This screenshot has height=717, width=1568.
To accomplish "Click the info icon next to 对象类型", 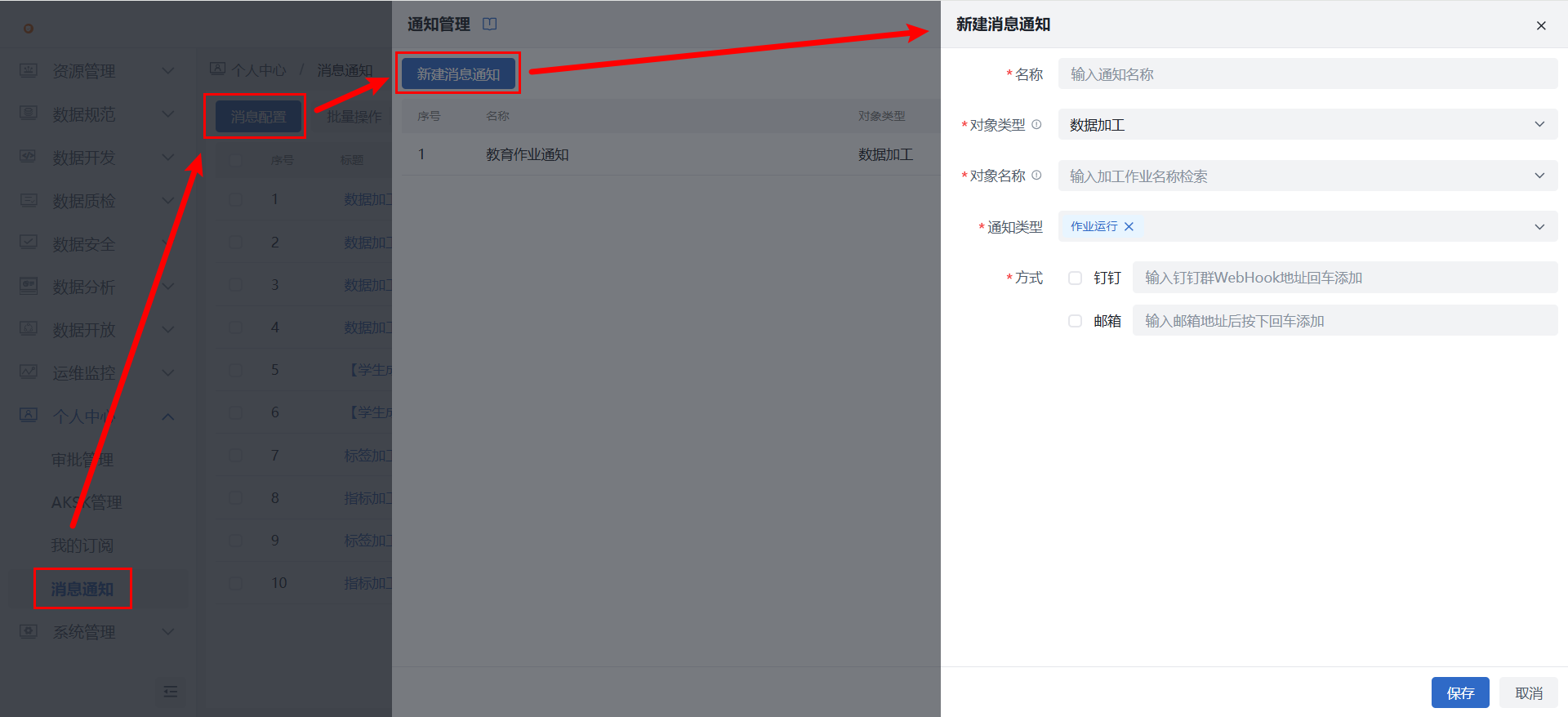I will tap(1036, 124).
